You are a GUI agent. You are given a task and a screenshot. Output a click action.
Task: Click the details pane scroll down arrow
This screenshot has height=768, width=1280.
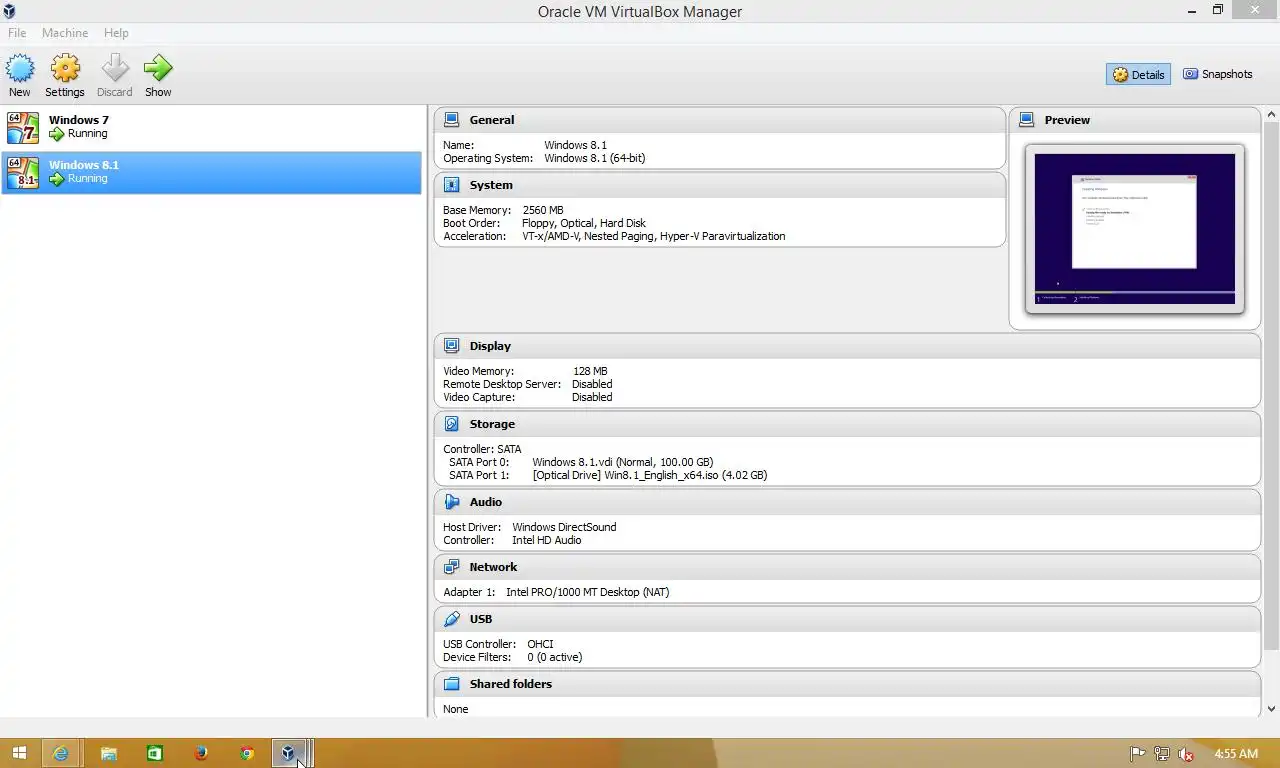coord(1272,709)
